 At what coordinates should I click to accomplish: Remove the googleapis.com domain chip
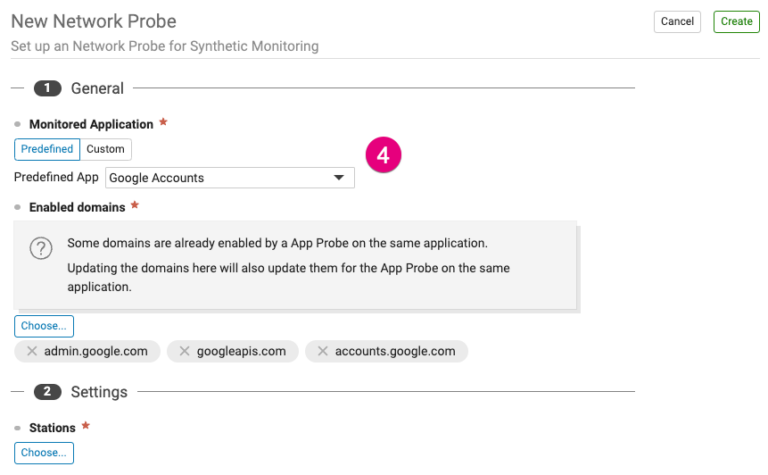coord(184,351)
